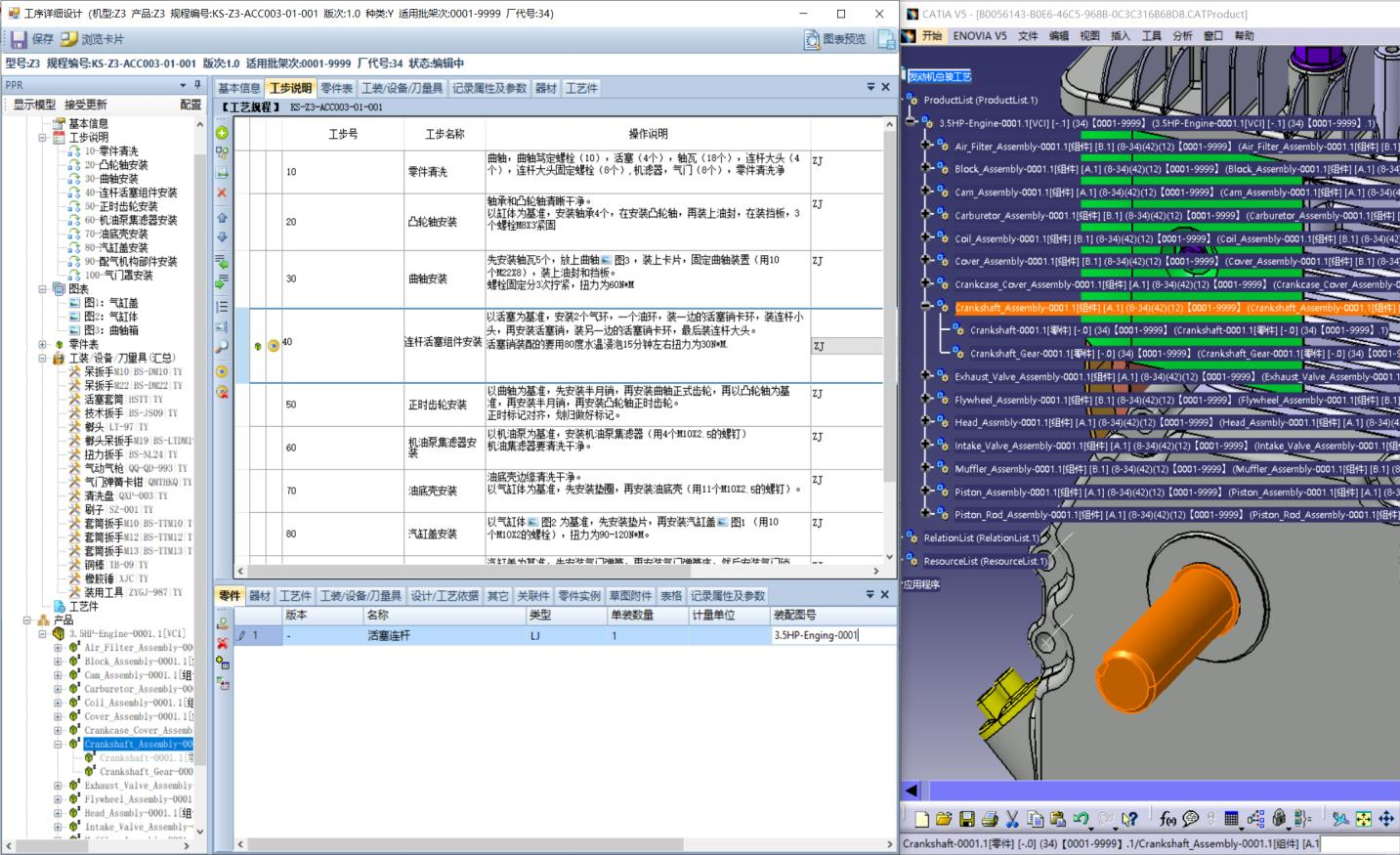
Task: Open the 基本信息 tab
Action: pyautogui.click(x=239, y=88)
